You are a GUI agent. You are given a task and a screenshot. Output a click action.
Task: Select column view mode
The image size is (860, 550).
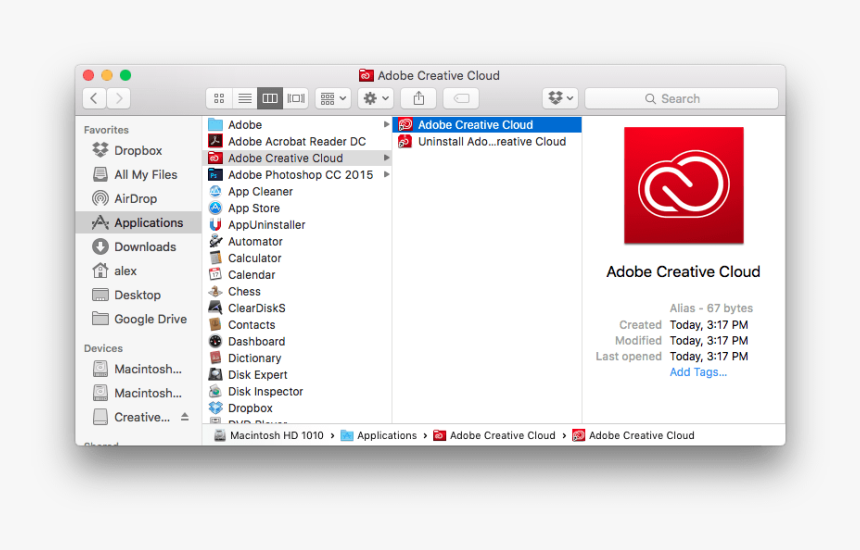tap(270, 99)
